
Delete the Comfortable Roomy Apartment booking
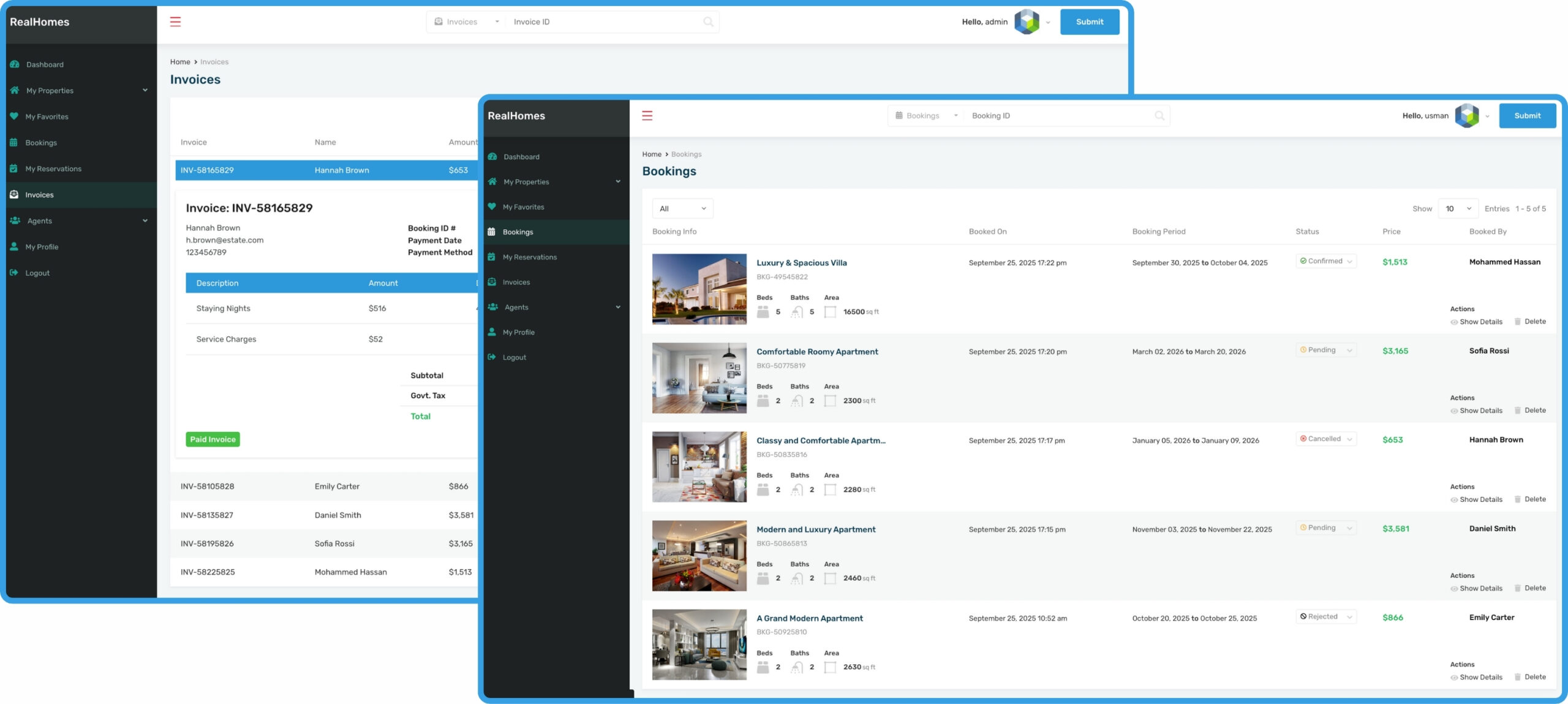pyautogui.click(x=1530, y=411)
